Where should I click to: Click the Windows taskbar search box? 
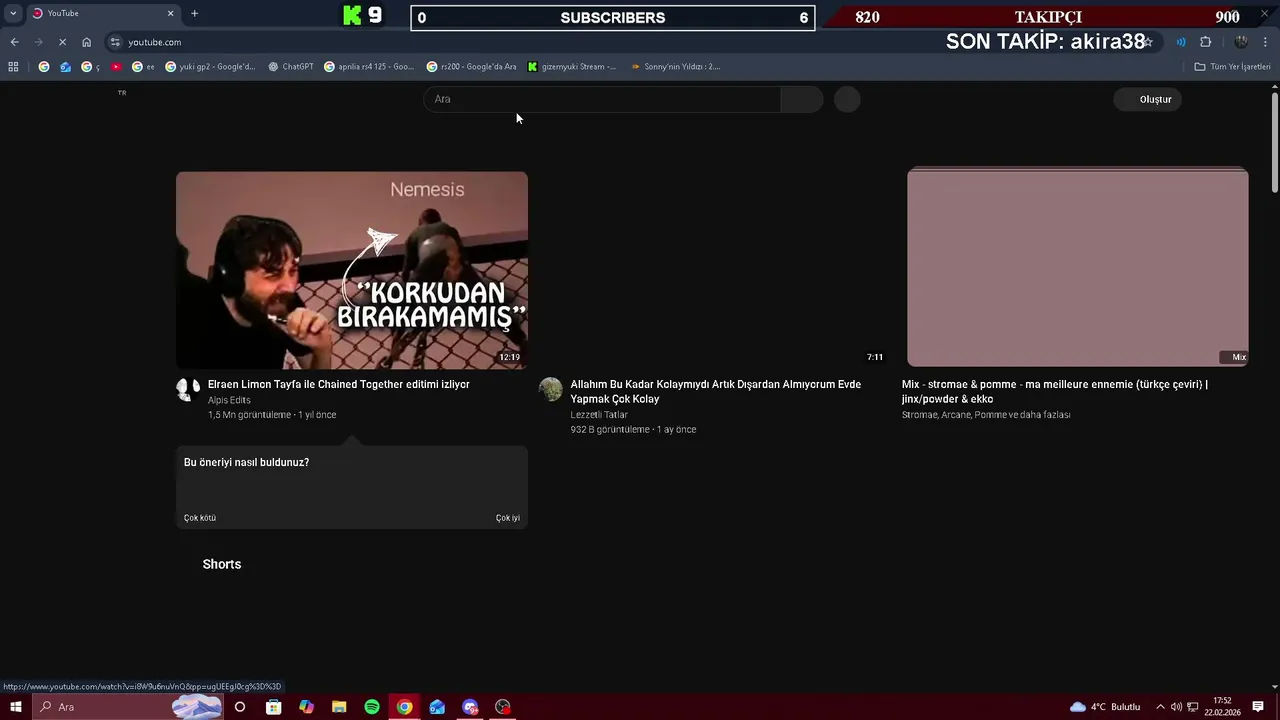[x=127, y=707]
